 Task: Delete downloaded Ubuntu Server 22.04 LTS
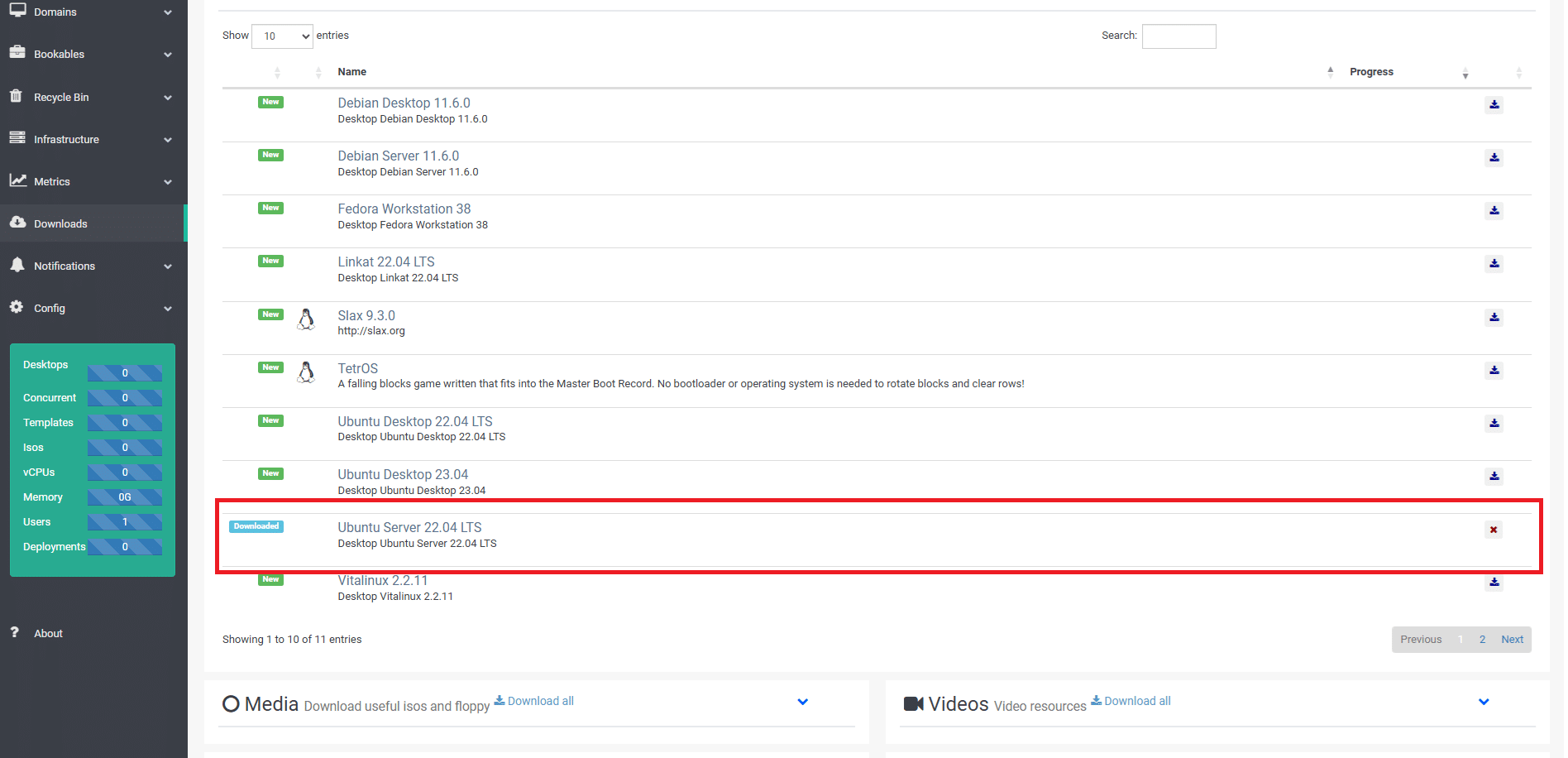tap(1493, 530)
